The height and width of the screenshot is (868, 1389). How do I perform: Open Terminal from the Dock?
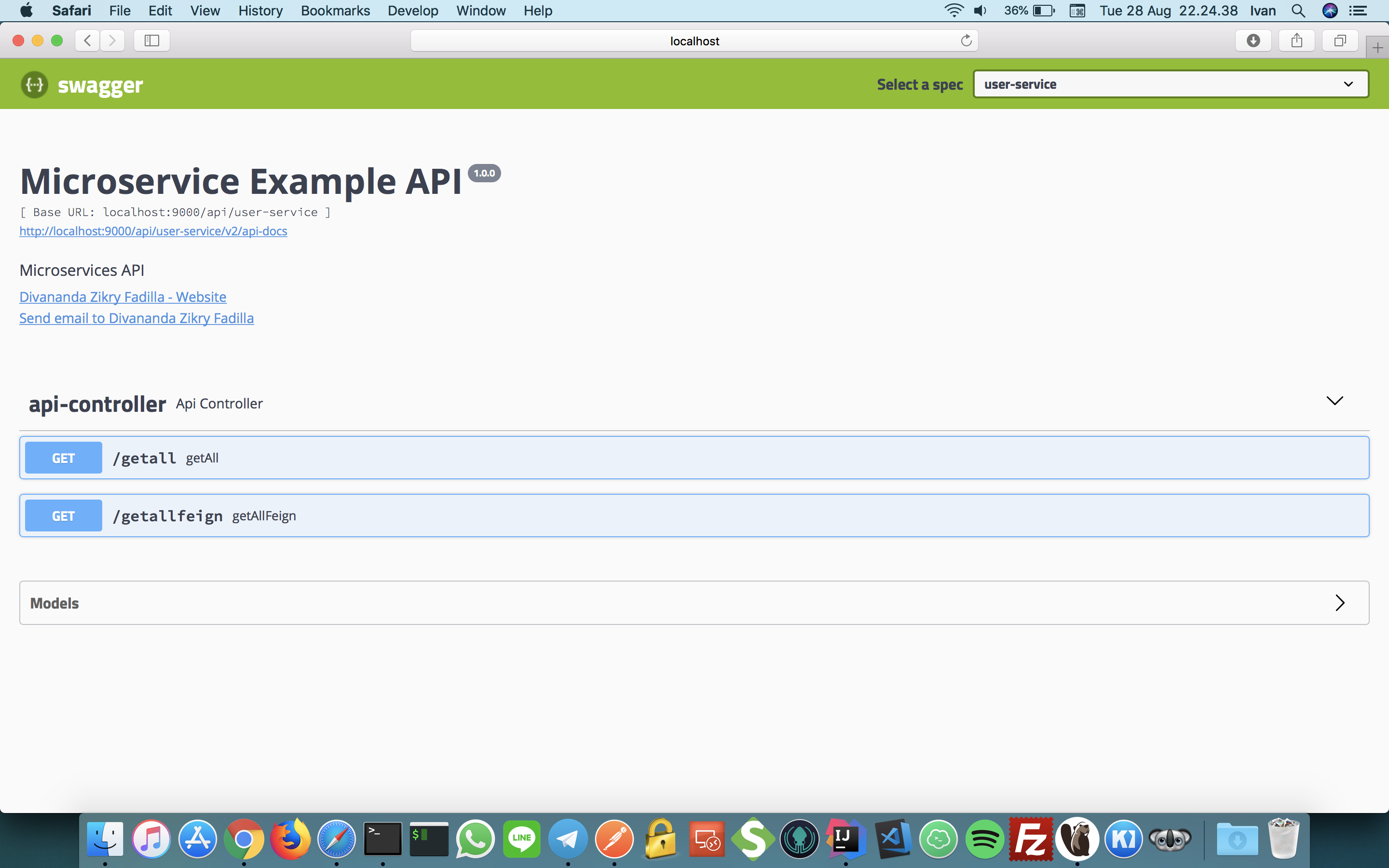pos(383,839)
